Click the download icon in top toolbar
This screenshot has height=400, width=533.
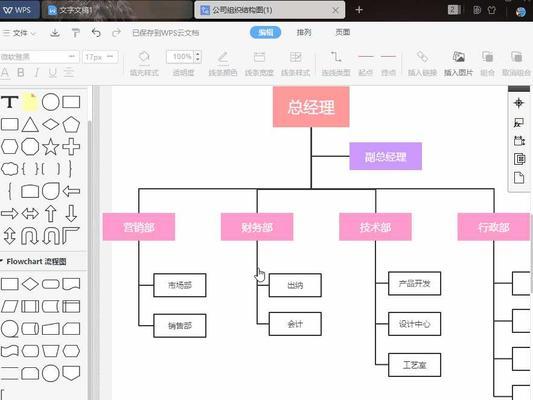(x=55, y=33)
